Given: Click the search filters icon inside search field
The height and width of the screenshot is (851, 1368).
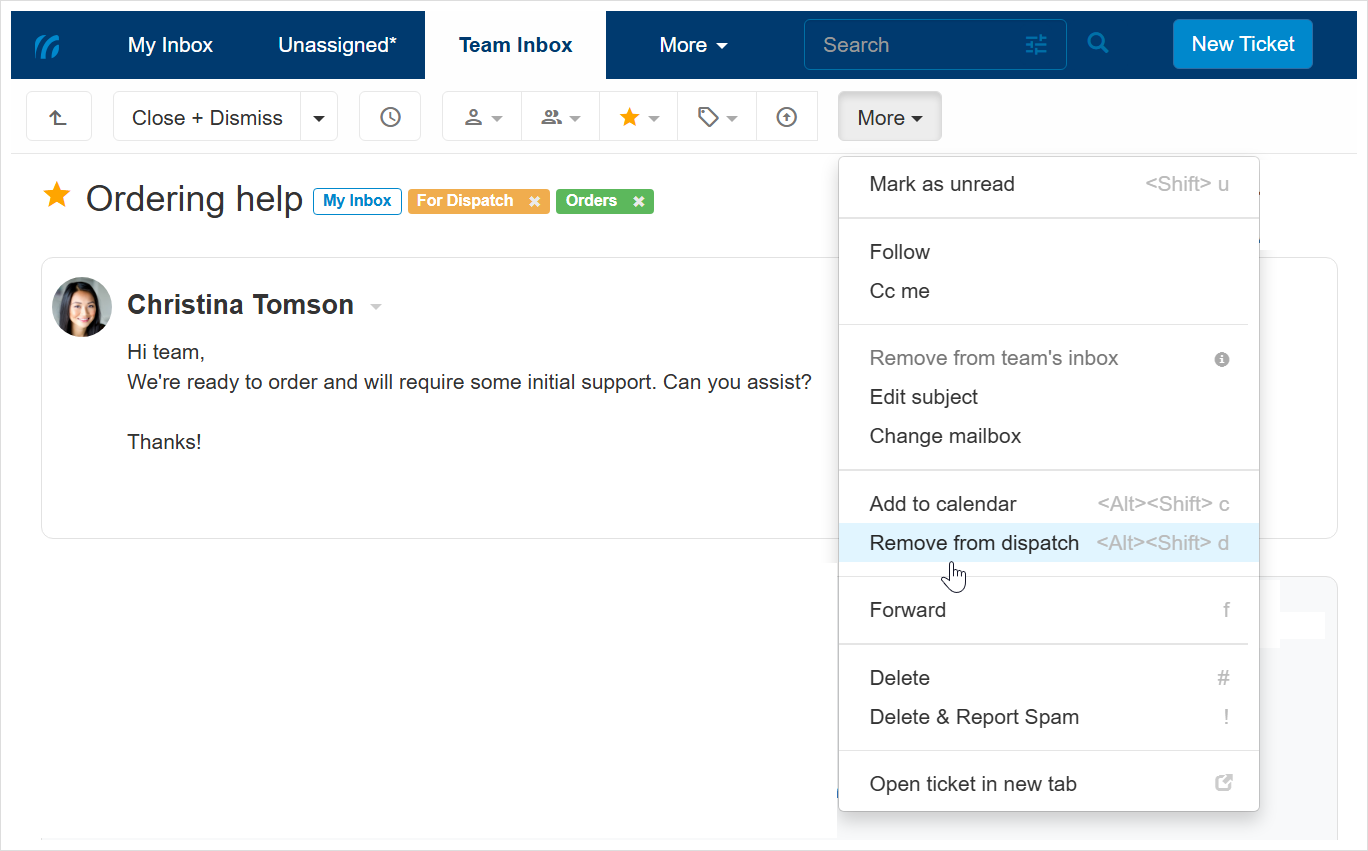Looking at the screenshot, I should point(1036,44).
